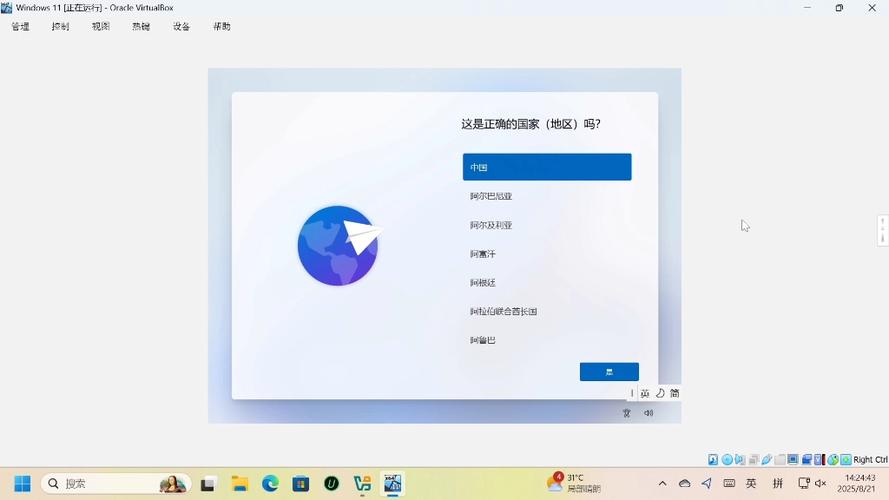Click the volume icon in setup screen
Viewport: 889px width, 500px height.
649,413
